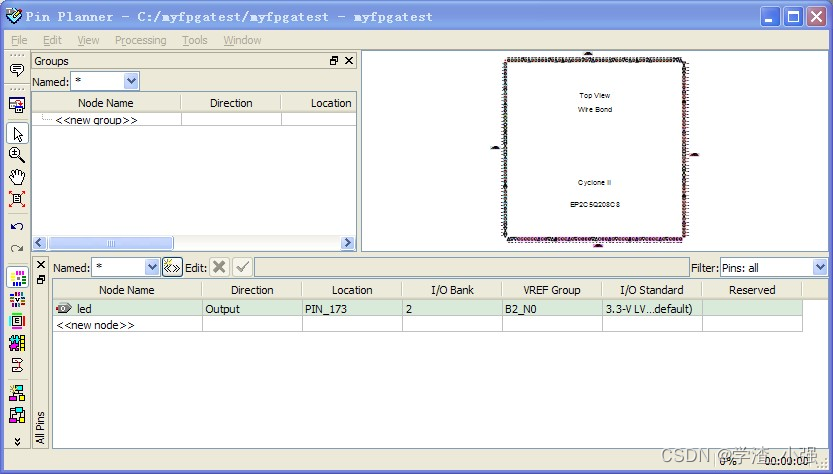Open the Filter 'Pins: all' dropdown
The width and height of the screenshot is (833, 474).
pyautogui.click(x=820, y=267)
